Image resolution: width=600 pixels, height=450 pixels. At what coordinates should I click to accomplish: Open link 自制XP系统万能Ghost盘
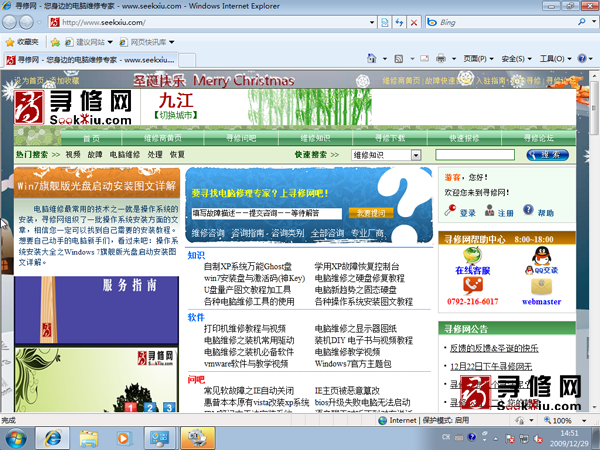pos(248,266)
